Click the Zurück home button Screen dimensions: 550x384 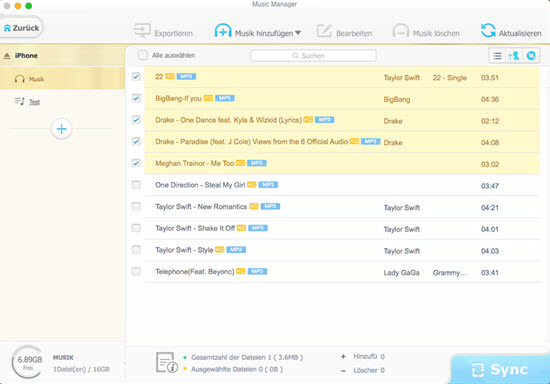click(x=21, y=28)
